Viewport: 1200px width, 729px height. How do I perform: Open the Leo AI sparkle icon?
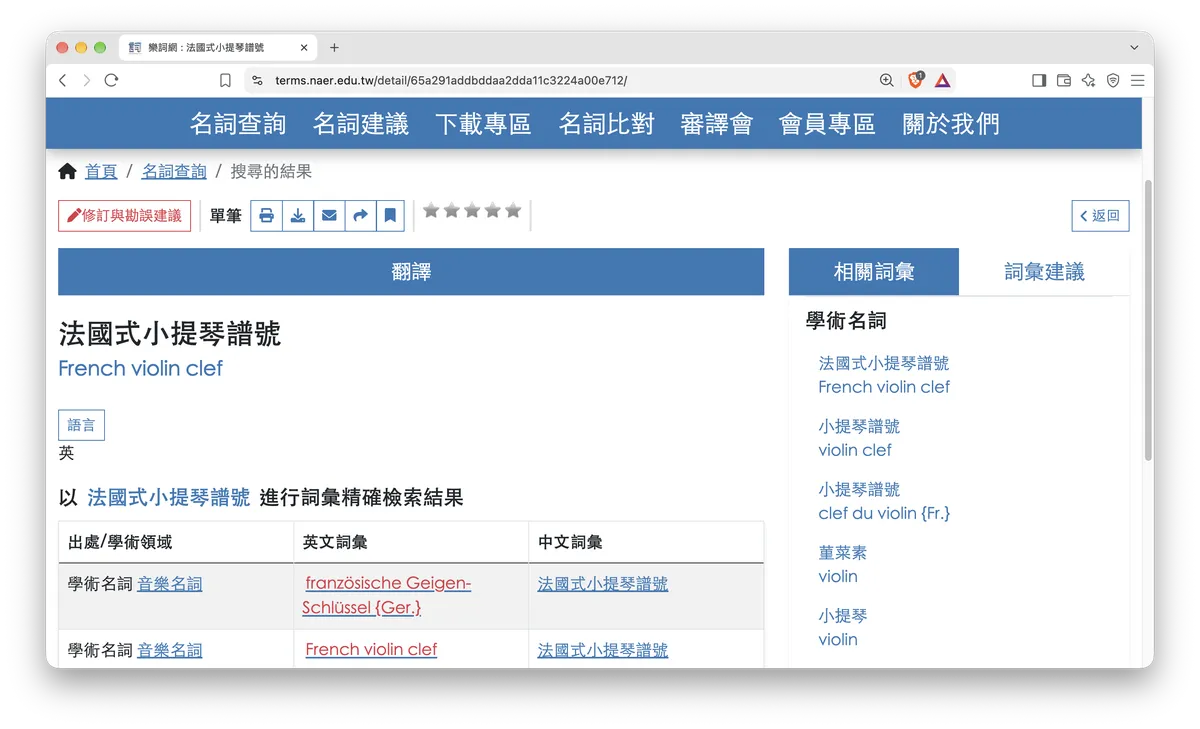[x=1088, y=80]
